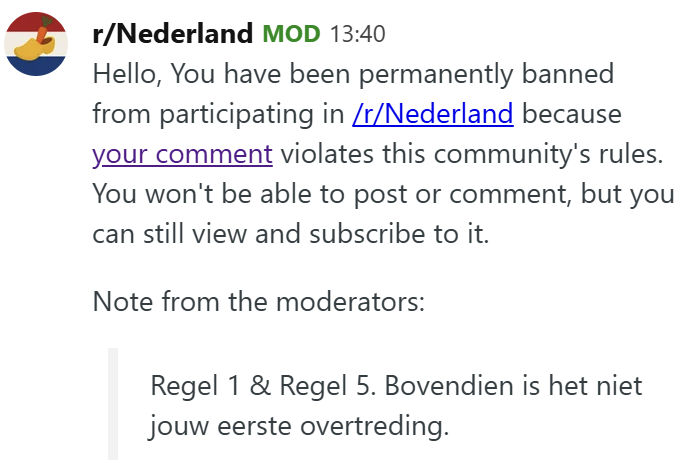Click 'Regel 1' in the moderator note
The width and height of the screenshot is (700, 470).
(x=194, y=385)
